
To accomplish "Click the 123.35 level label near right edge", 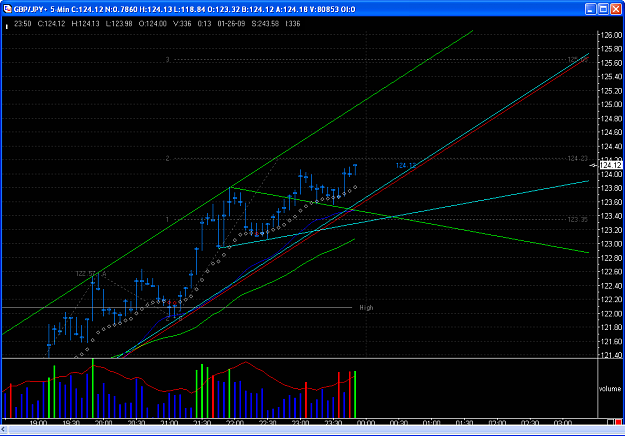I will pyautogui.click(x=577, y=220).
